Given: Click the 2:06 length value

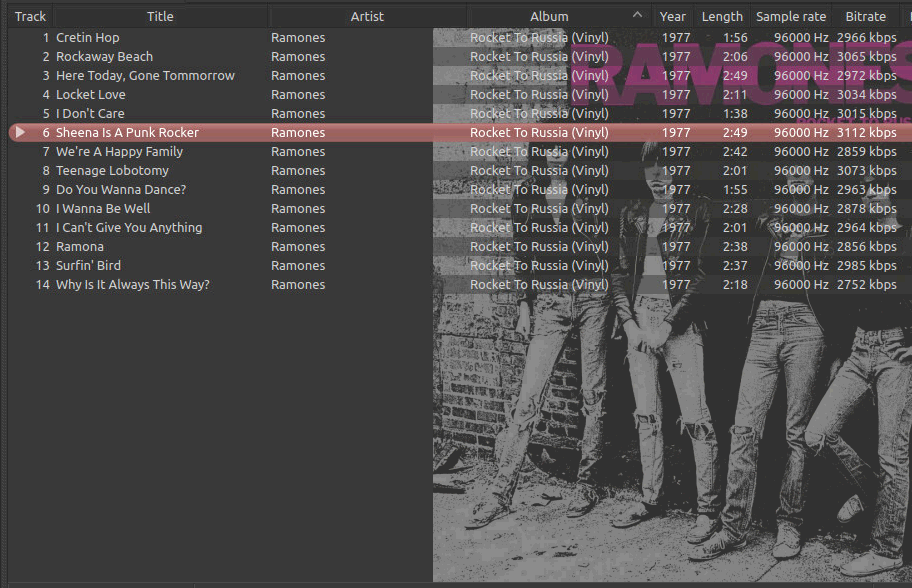Looking at the screenshot, I should click(x=735, y=57).
